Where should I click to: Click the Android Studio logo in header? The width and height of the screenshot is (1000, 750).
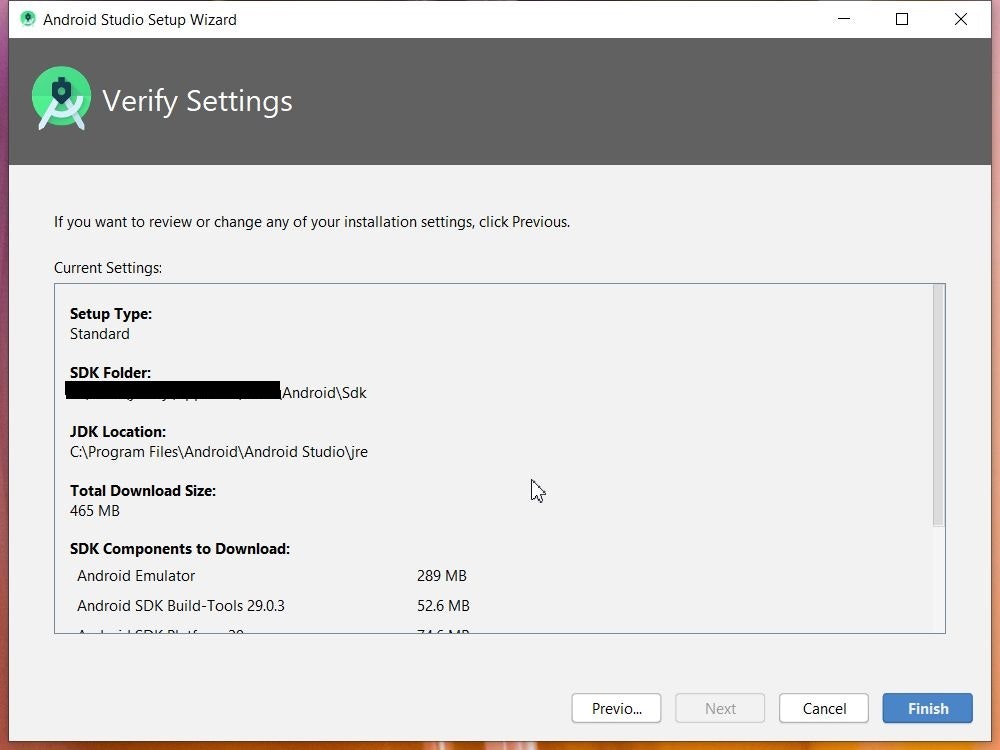[x=61, y=98]
